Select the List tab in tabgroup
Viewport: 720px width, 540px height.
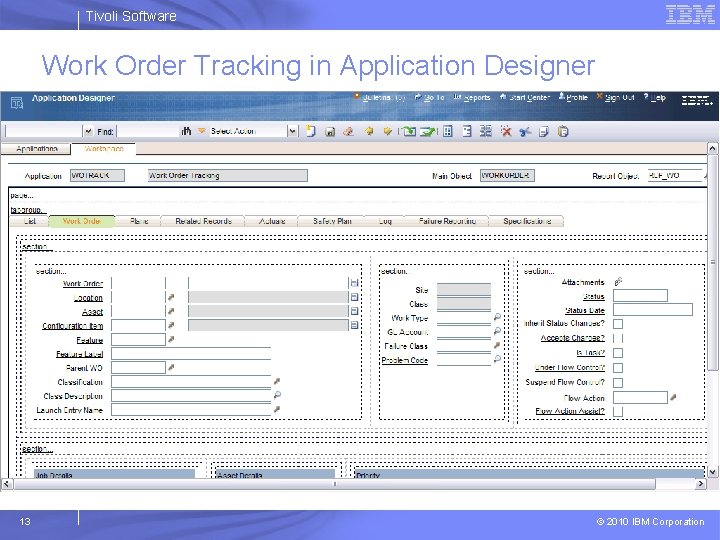coord(30,221)
